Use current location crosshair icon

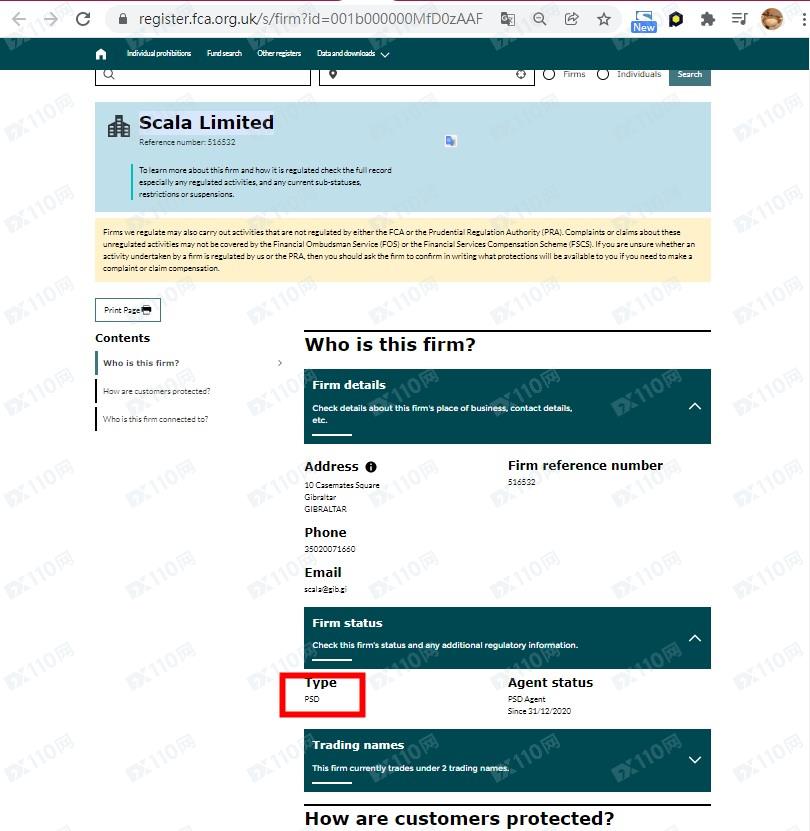coord(521,74)
